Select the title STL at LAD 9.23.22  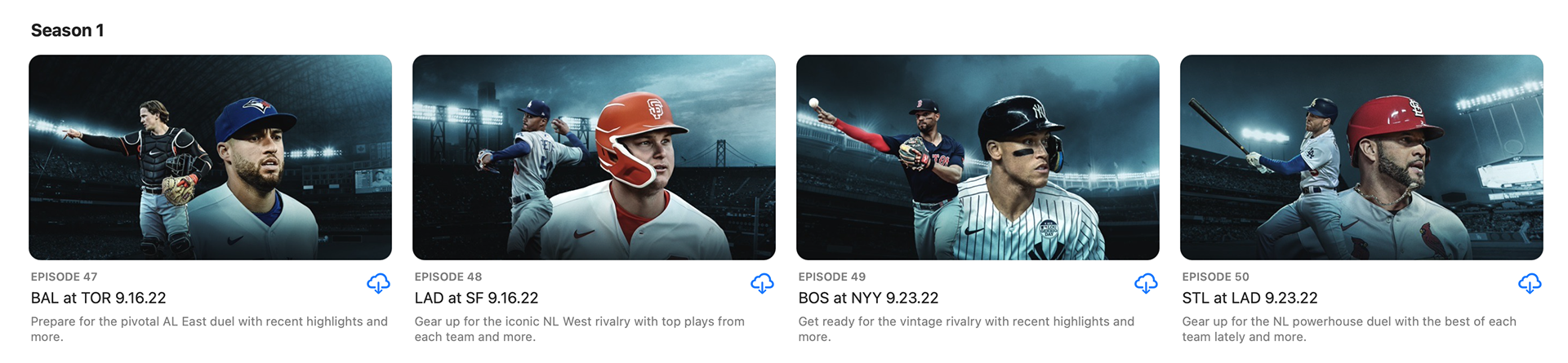1249,298
